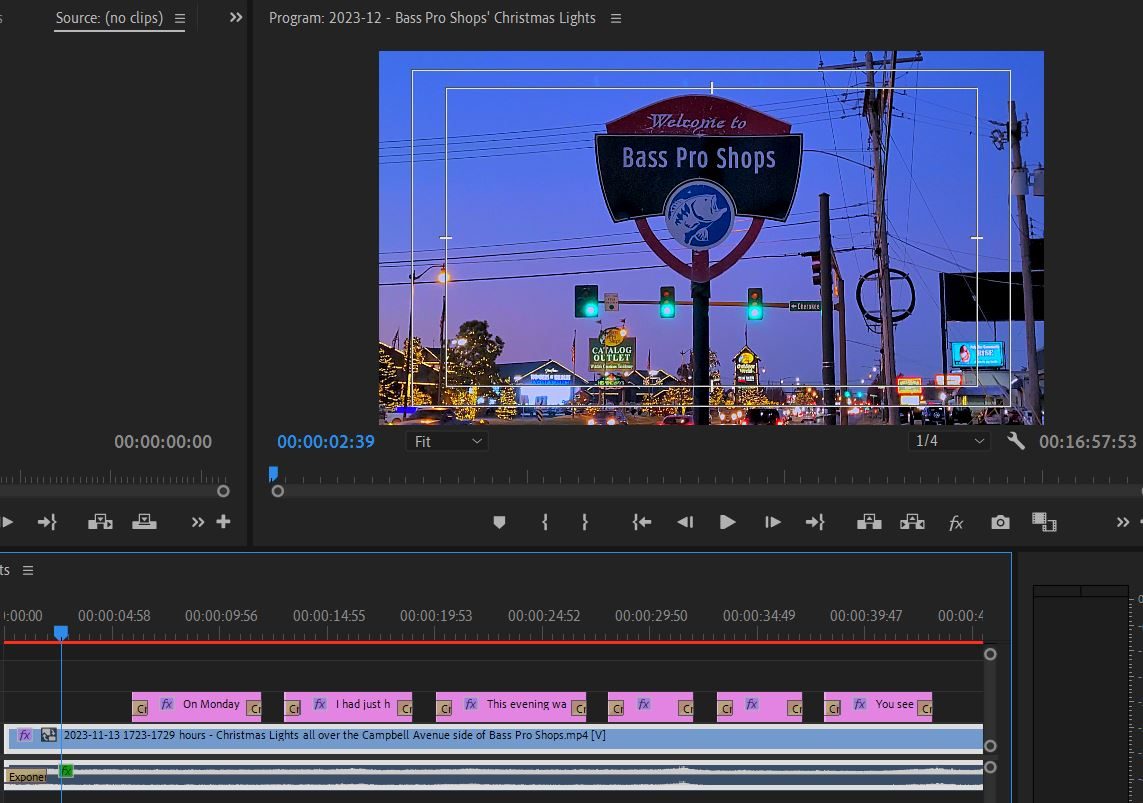The image size is (1143, 803).
Task: Click green fx badge on audio clip
Action: coord(66,771)
